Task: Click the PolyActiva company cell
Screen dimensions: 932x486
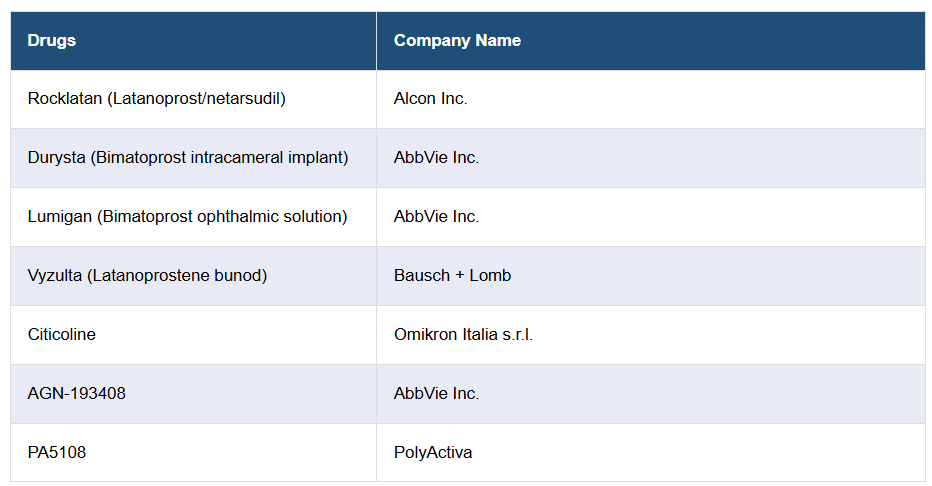Action: point(433,453)
